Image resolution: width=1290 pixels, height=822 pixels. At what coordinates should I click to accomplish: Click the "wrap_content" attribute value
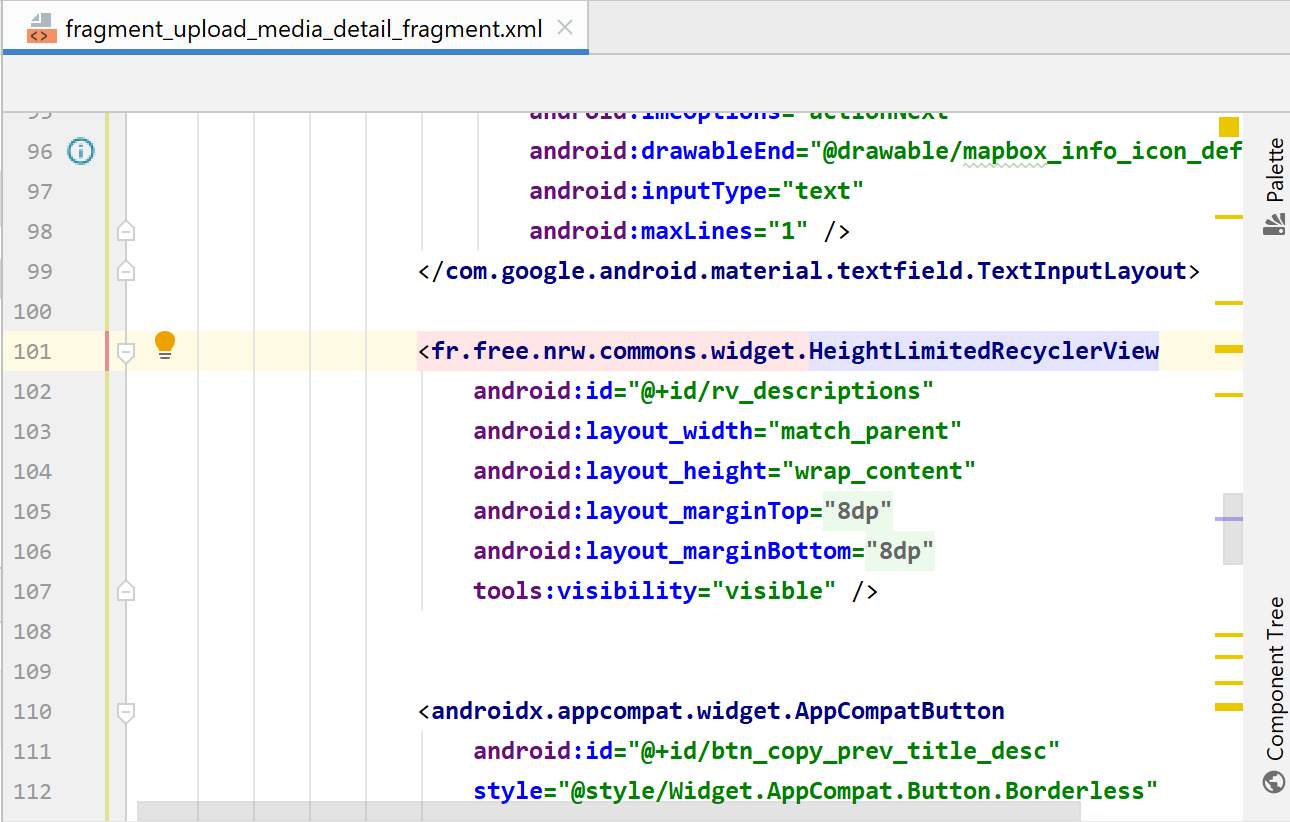pyautogui.click(x=878, y=471)
